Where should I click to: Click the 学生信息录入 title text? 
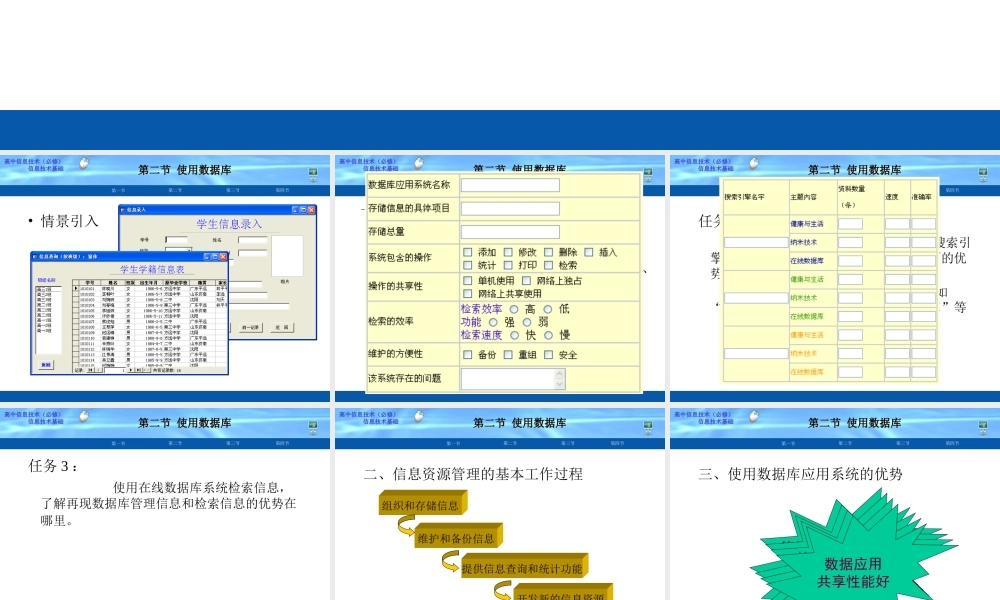point(229,224)
